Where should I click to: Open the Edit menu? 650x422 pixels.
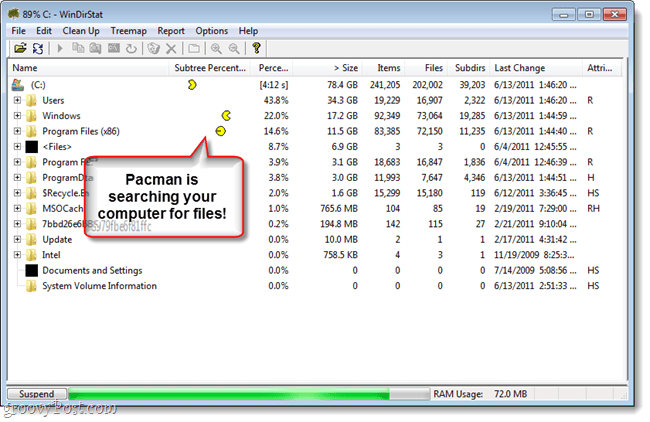(44, 31)
